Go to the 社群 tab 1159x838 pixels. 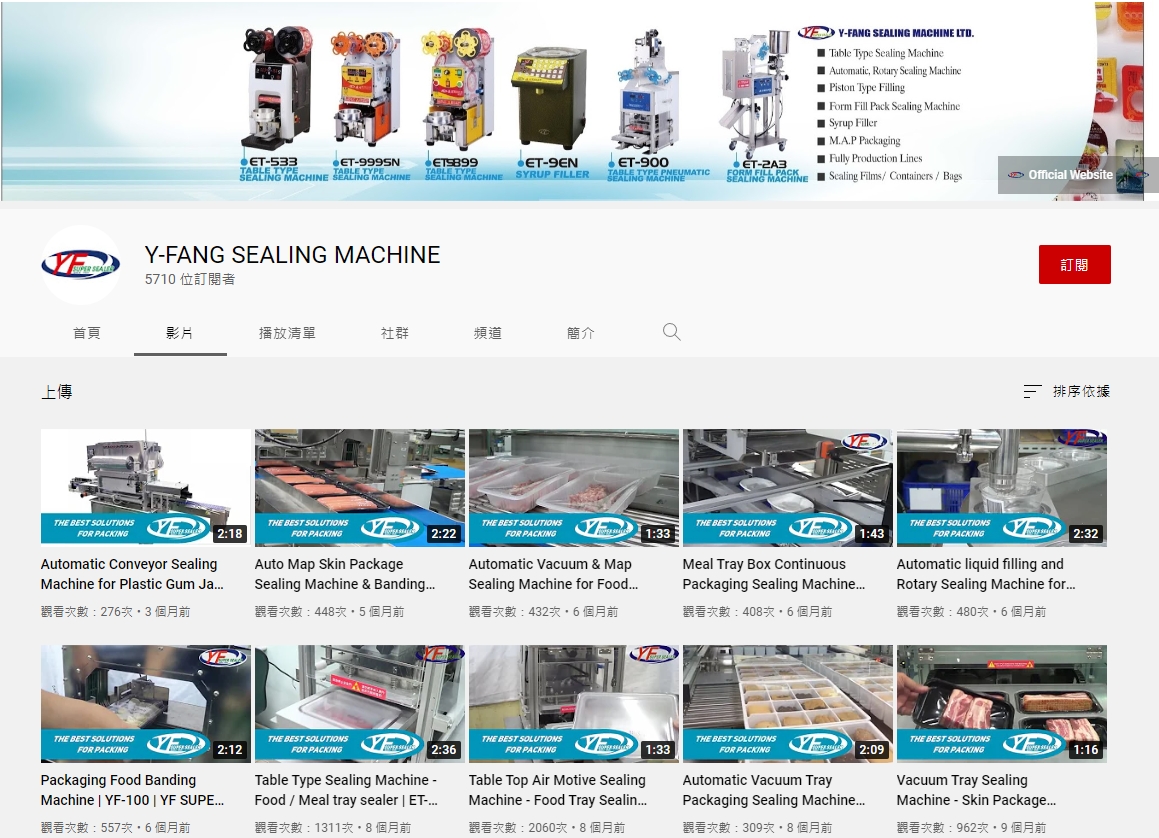(395, 333)
